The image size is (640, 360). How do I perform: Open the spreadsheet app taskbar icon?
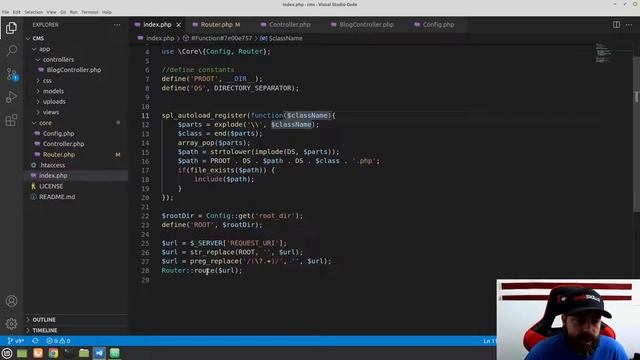click(x=115, y=353)
